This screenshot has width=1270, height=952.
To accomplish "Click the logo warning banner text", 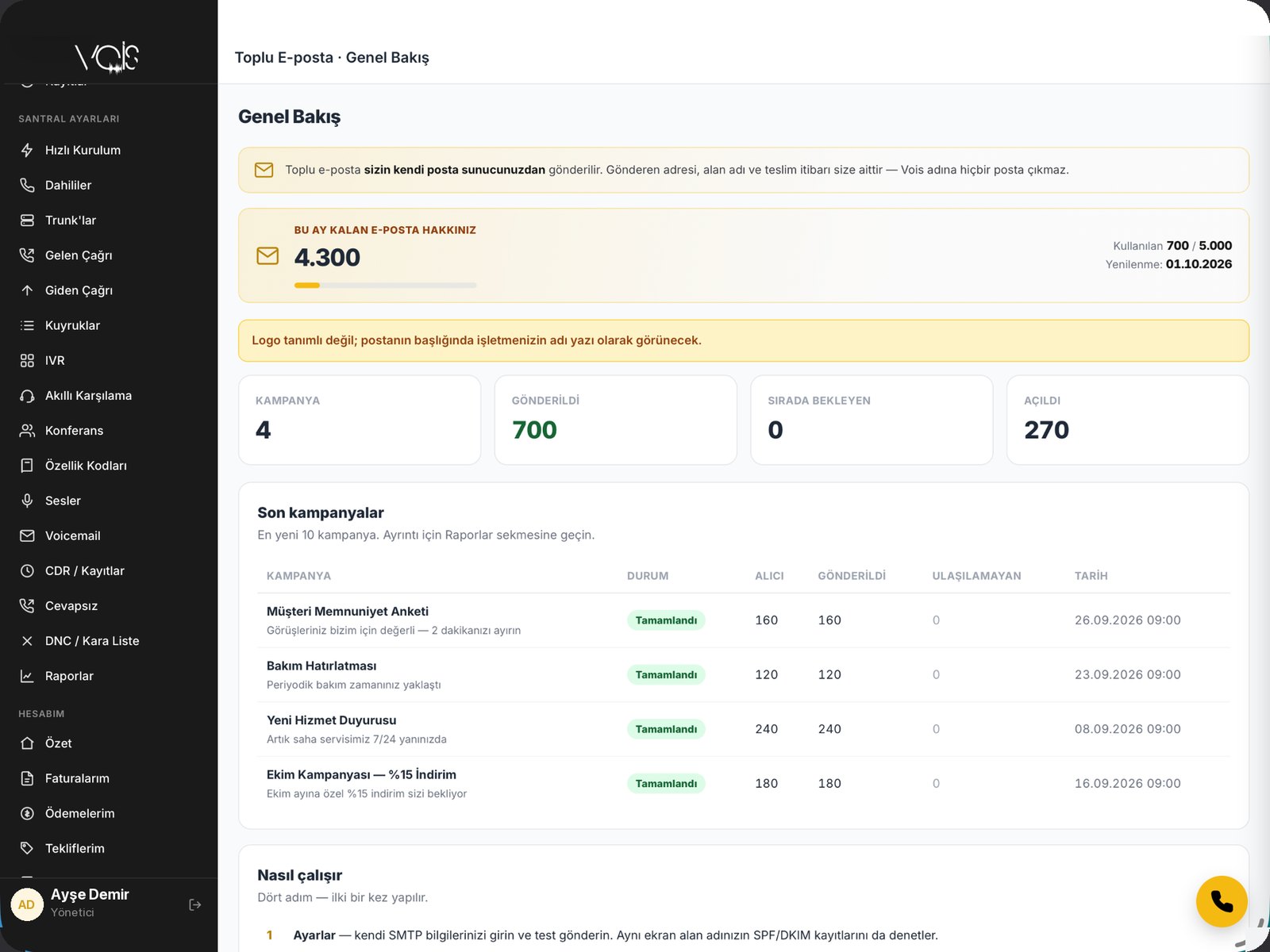I will [x=476, y=340].
